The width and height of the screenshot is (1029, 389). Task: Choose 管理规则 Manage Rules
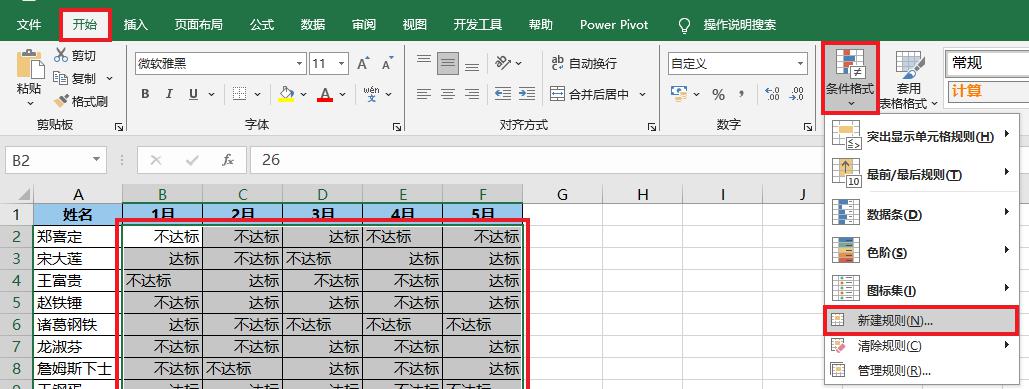pos(921,371)
